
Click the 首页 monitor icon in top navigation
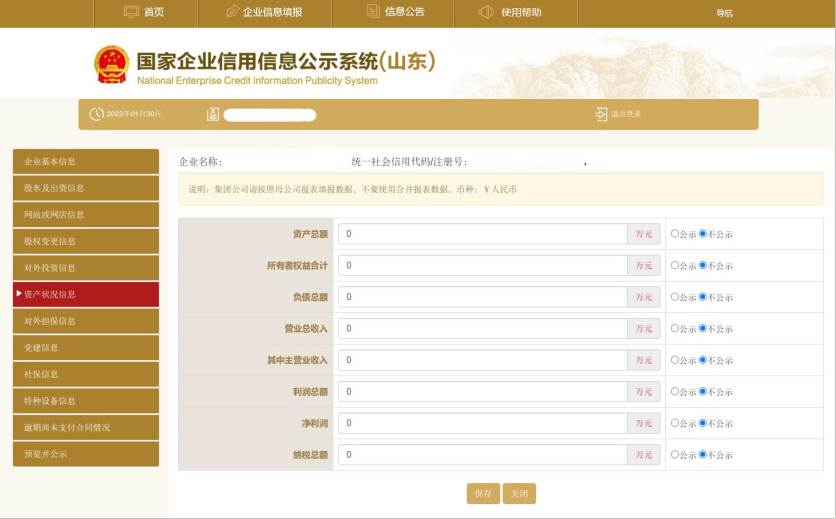coord(131,12)
